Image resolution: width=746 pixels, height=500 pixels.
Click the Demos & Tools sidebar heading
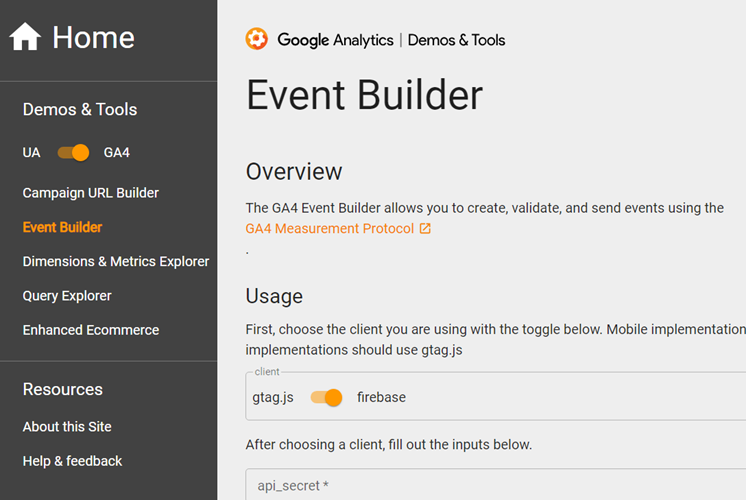80,109
